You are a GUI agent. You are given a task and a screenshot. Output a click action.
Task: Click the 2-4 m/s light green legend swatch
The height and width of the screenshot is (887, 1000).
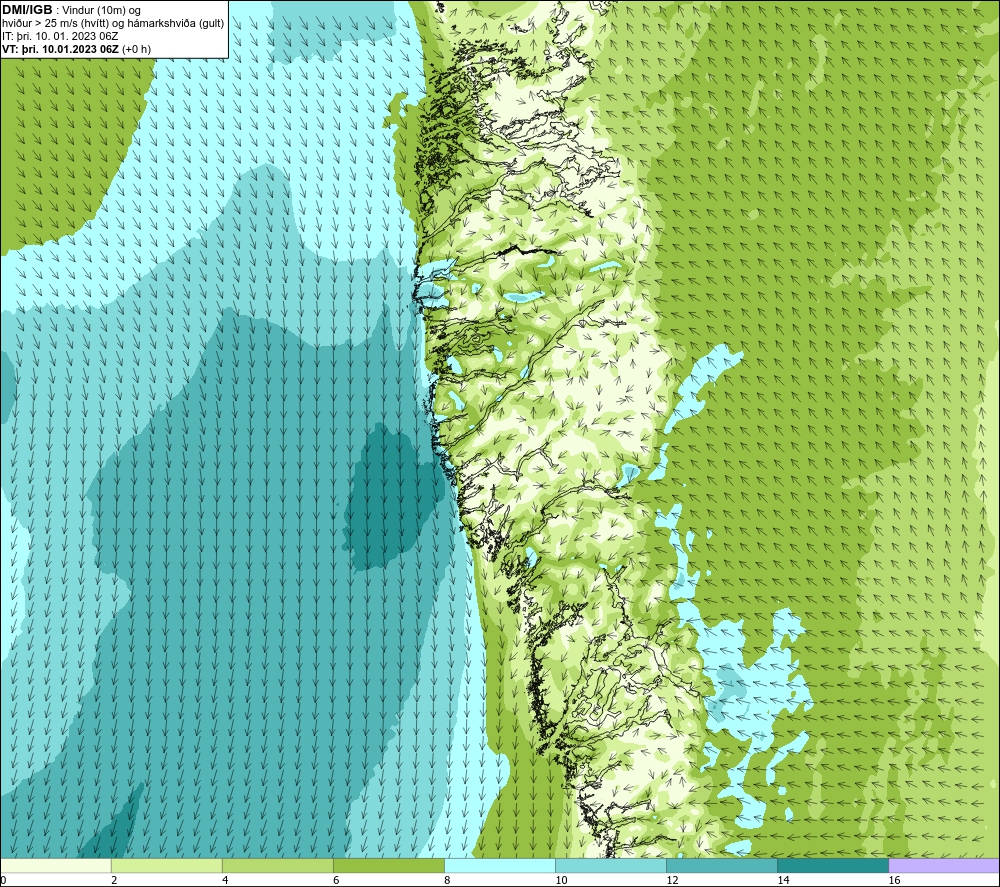(x=166, y=865)
